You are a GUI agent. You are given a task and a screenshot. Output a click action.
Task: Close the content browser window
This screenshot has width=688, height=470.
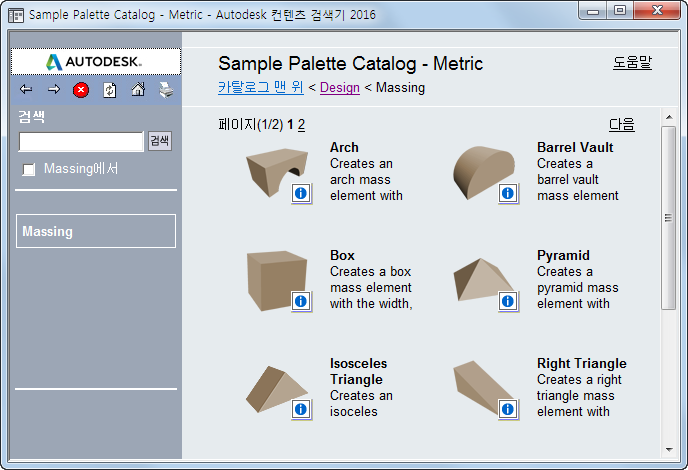657,11
